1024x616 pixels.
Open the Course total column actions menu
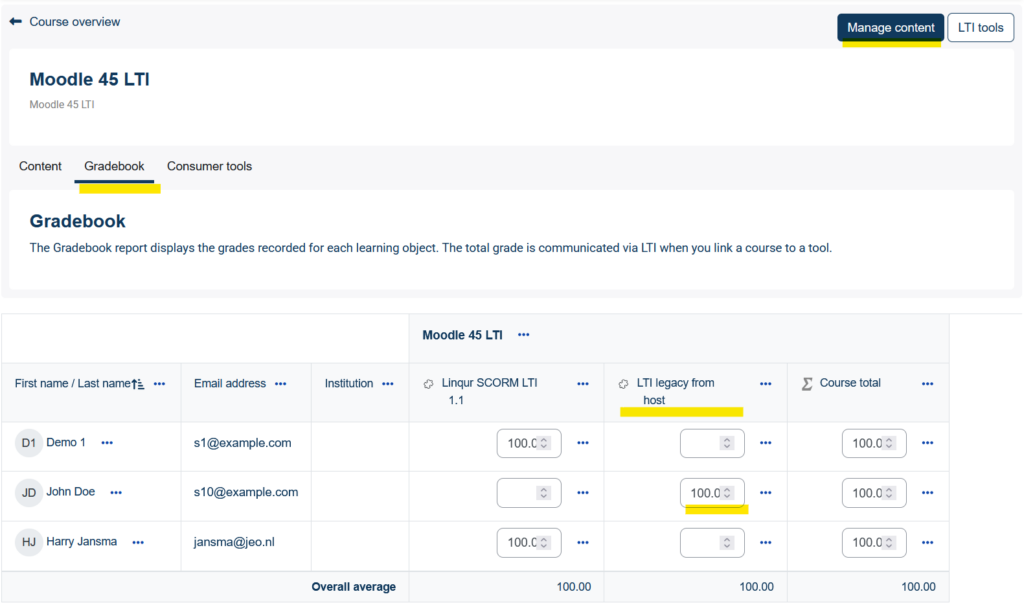927,384
